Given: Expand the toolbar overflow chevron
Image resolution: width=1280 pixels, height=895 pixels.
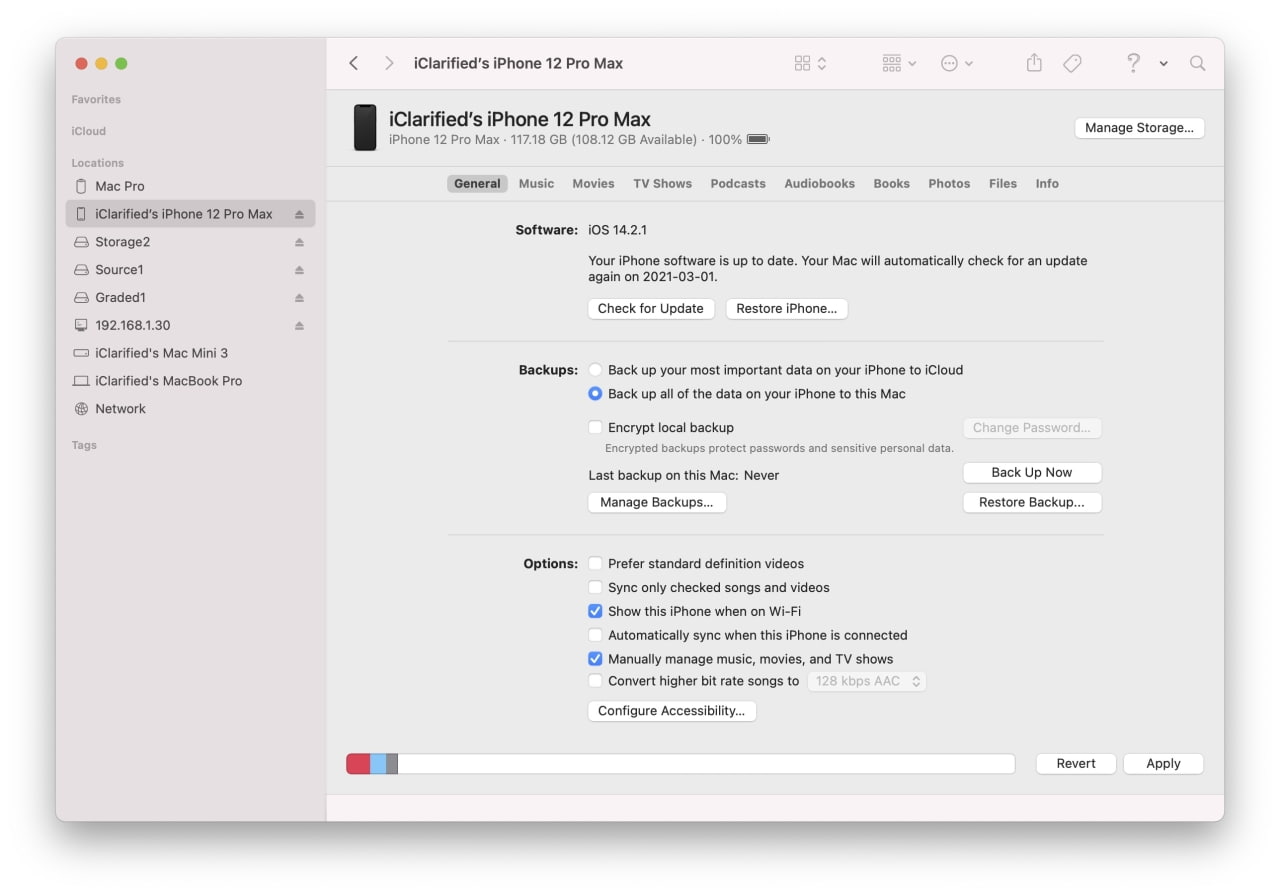Looking at the screenshot, I should [x=1164, y=64].
